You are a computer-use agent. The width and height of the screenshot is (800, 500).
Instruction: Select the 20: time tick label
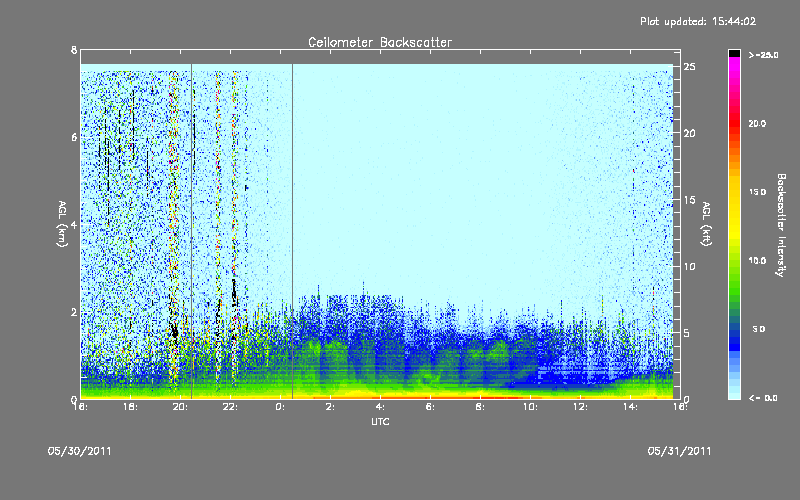click(x=180, y=407)
